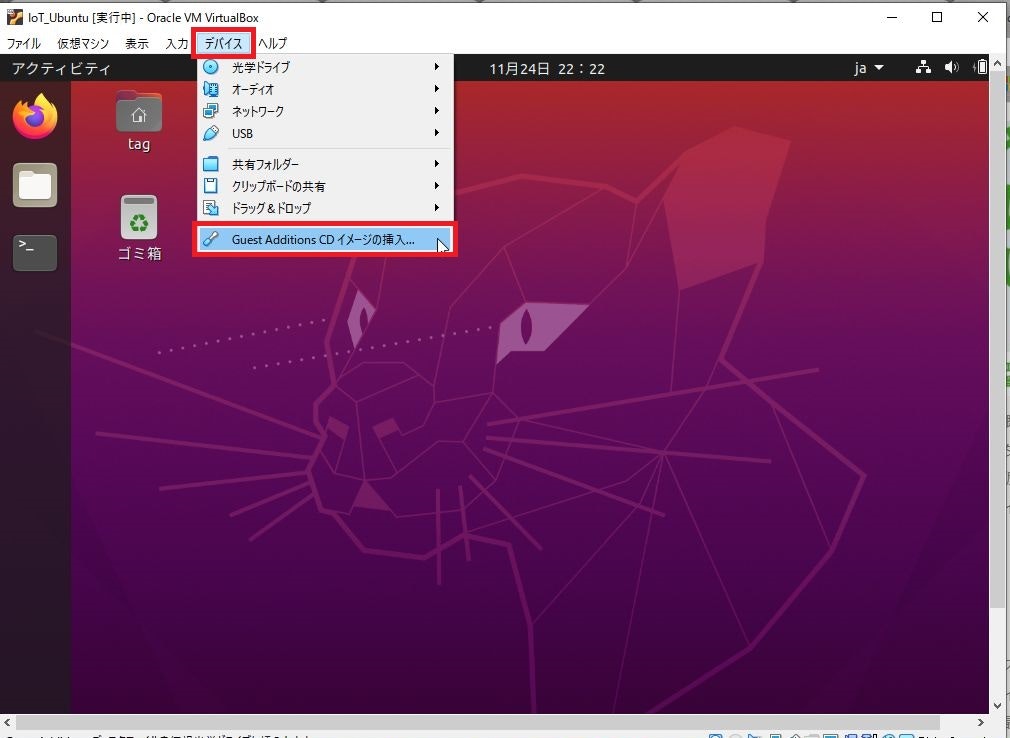
Task: Click the vertical scrollbar up arrow
Action: (x=997, y=62)
